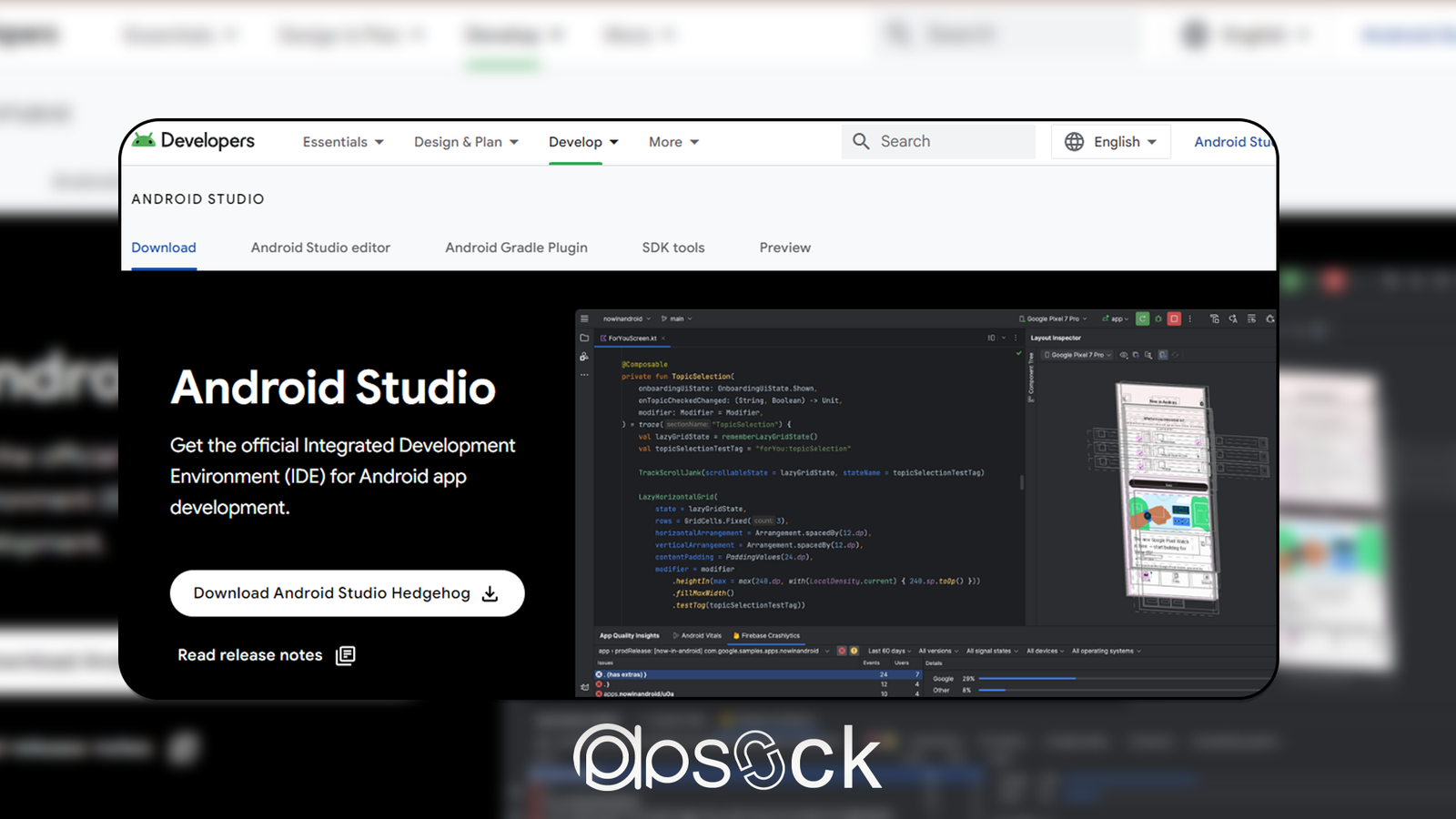The image size is (1456, 819).
Task: Select the Download tab
Action: pyautogui.click(x=164, y=248)
